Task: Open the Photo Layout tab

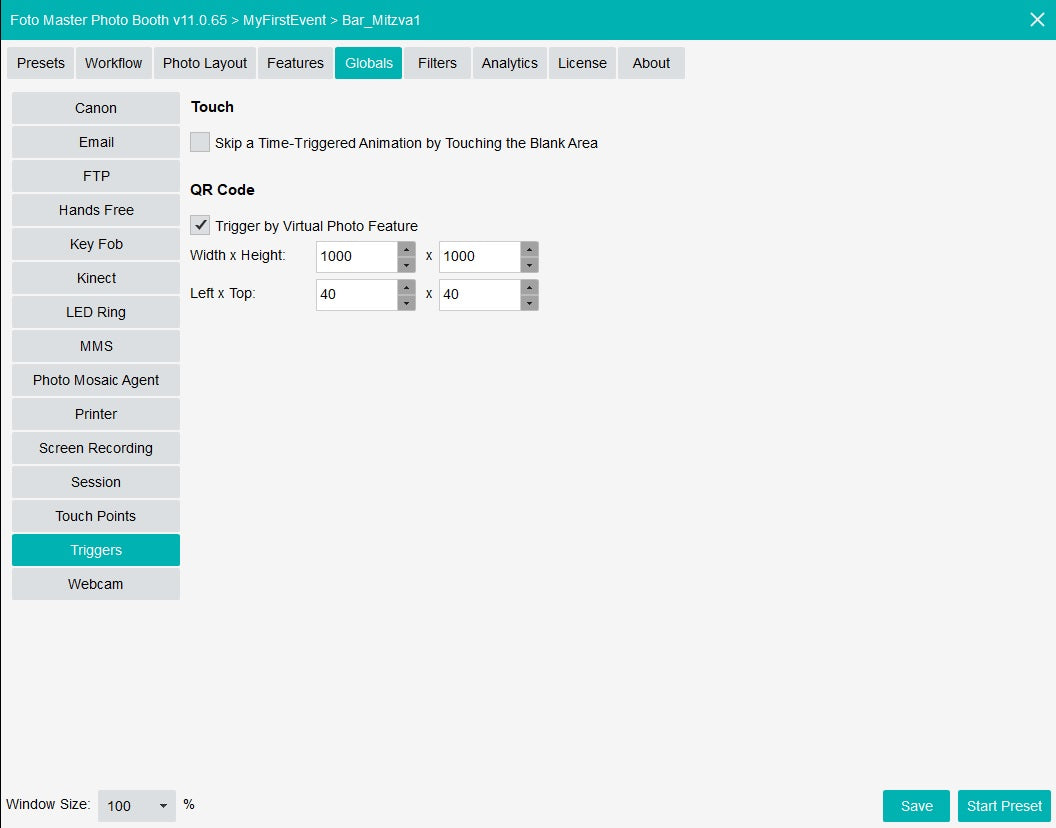Action: pos(205,63)
